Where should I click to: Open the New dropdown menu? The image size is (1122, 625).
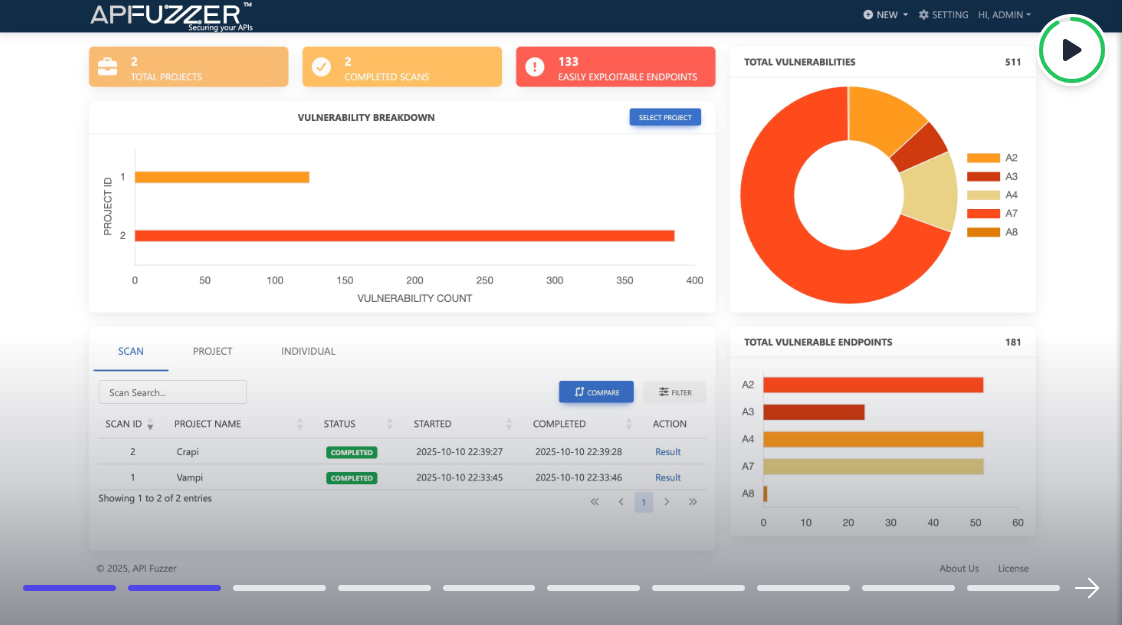[885, 15]
